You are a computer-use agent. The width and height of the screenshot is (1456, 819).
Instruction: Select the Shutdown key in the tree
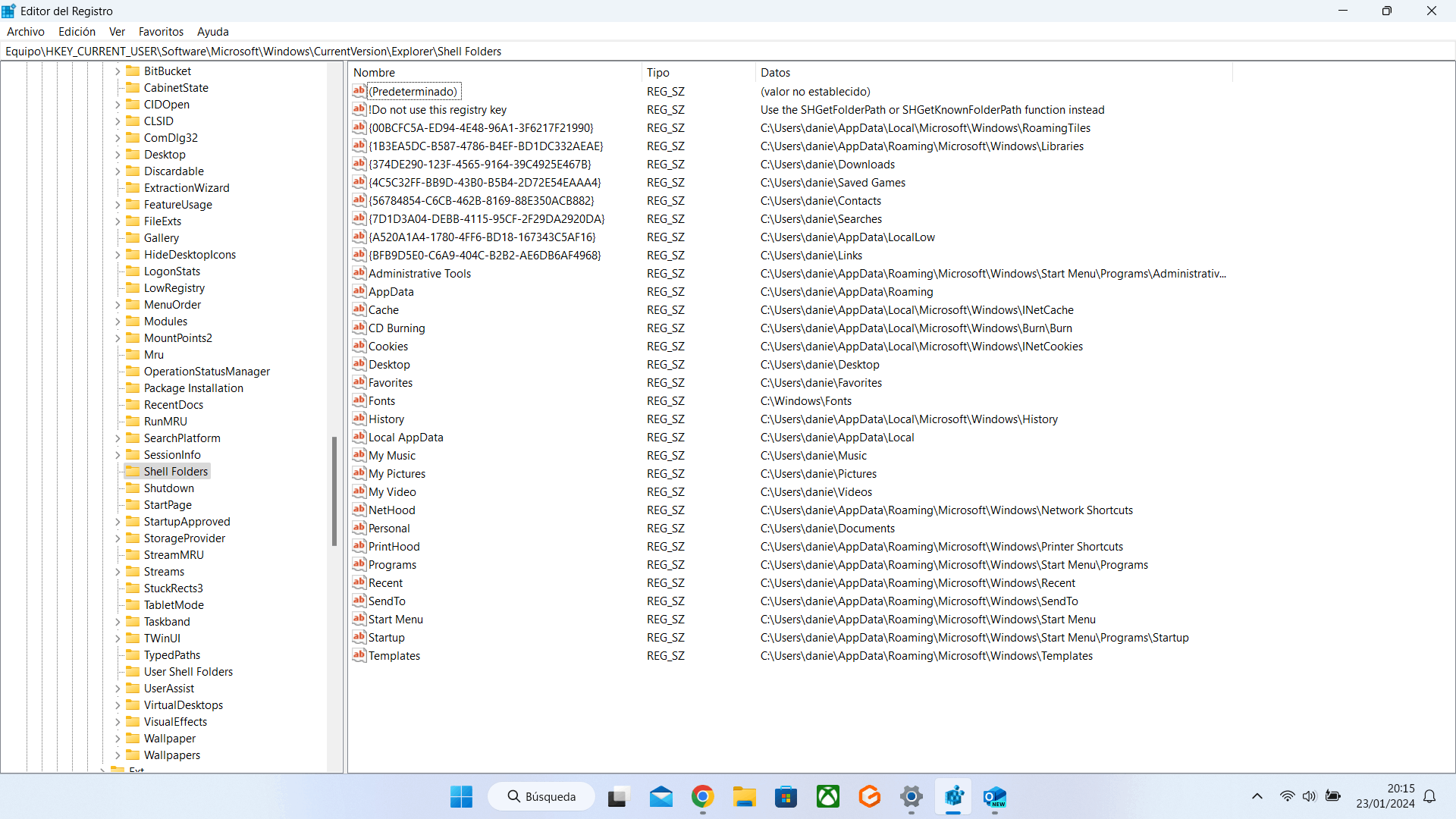click(x=168, y=488)
